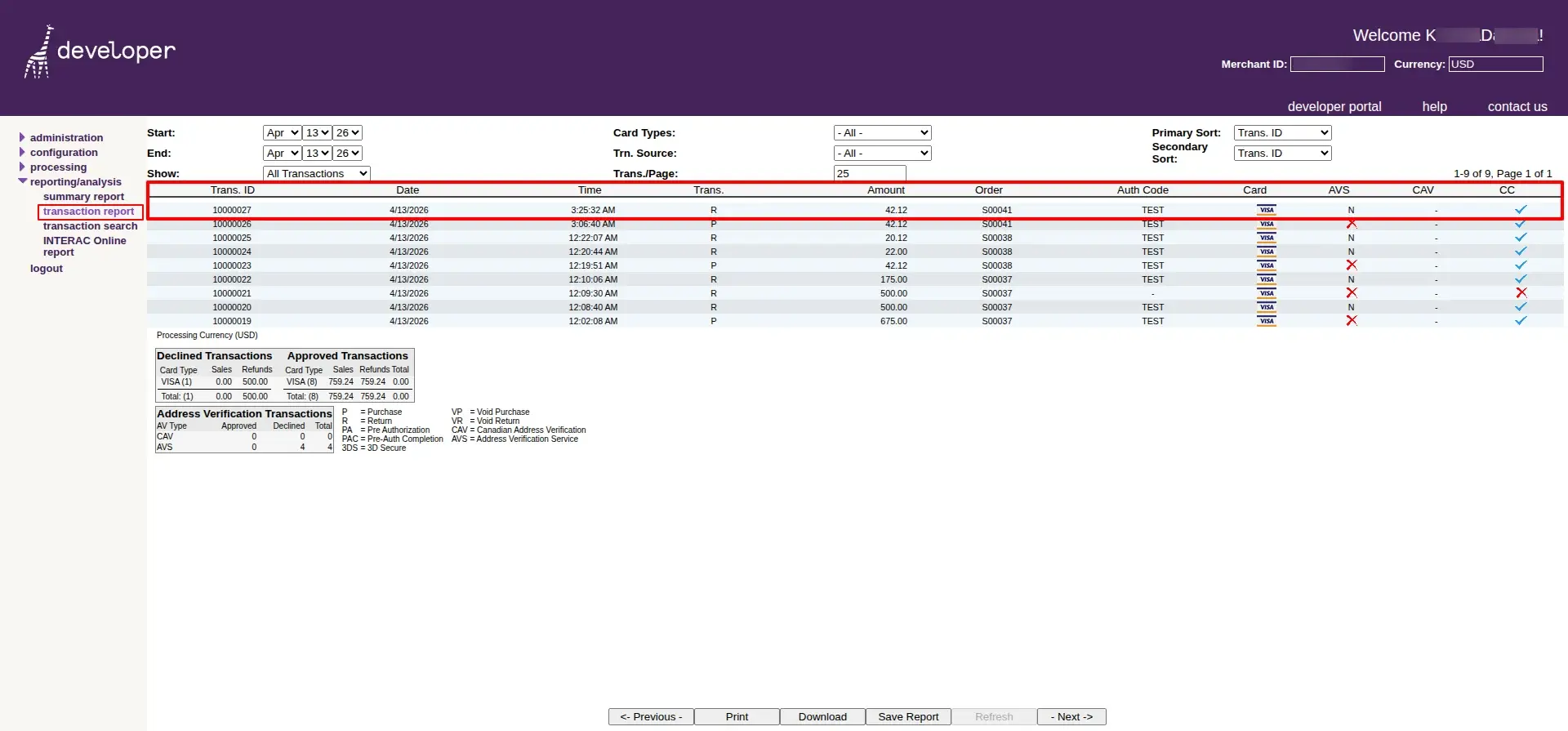
Task: Click Visa card icon for transaction 10000024
Action: click(1267, 252)
